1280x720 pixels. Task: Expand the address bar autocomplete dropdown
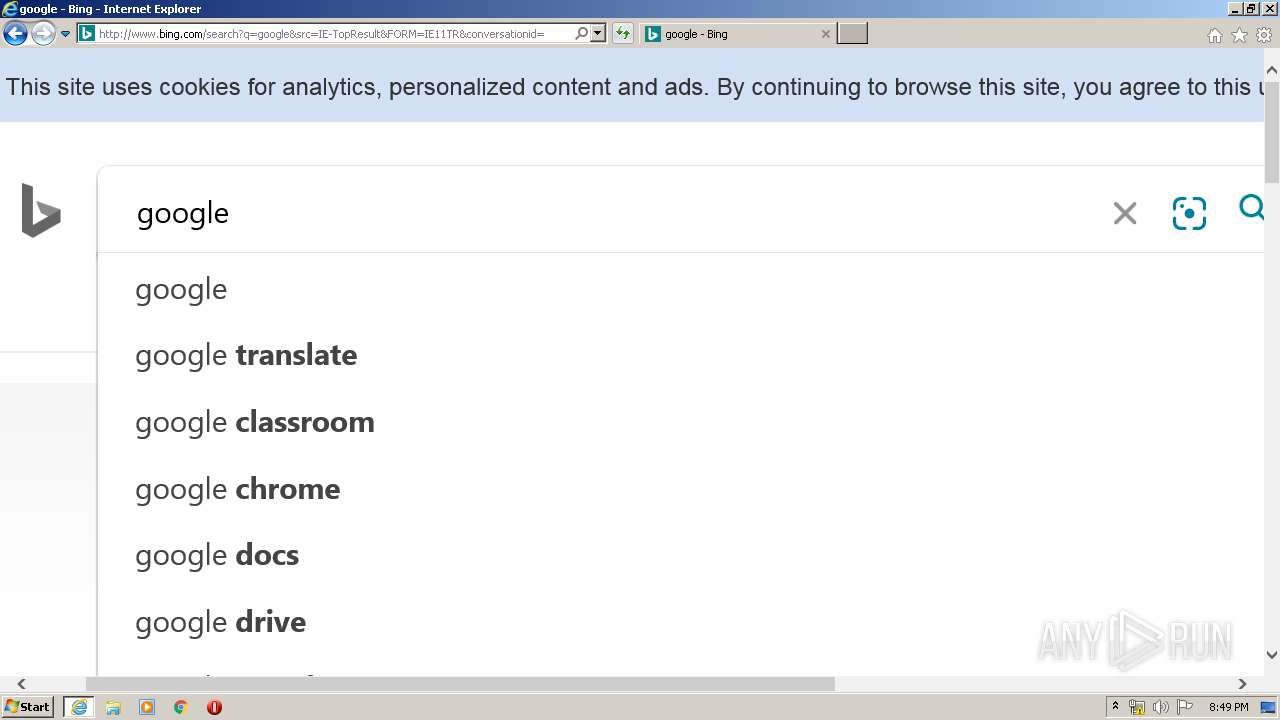(598, 34)
